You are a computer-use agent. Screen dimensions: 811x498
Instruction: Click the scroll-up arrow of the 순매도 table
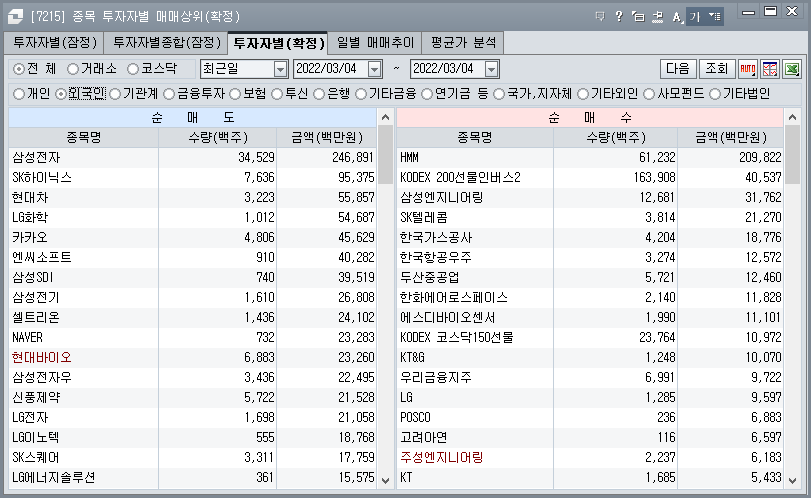tap(385, 117)
